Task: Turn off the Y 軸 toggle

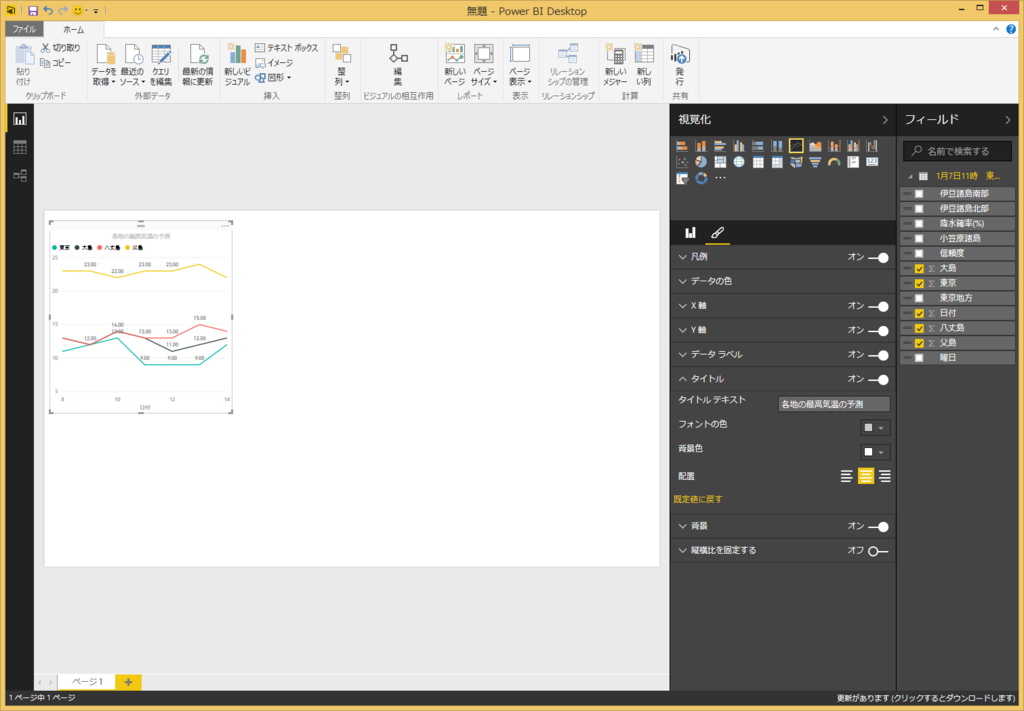Action: click(x=878, y=330)
